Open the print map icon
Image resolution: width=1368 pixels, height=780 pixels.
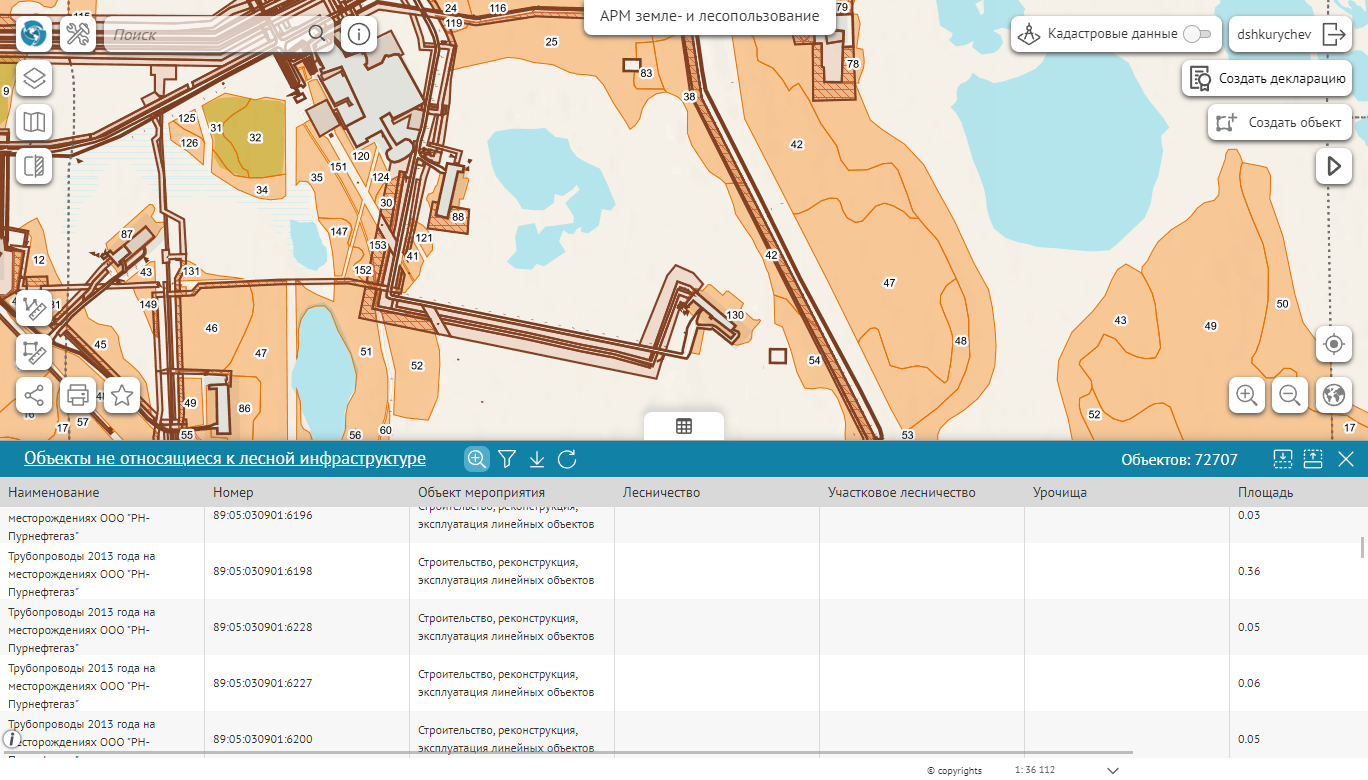point(78,395)
